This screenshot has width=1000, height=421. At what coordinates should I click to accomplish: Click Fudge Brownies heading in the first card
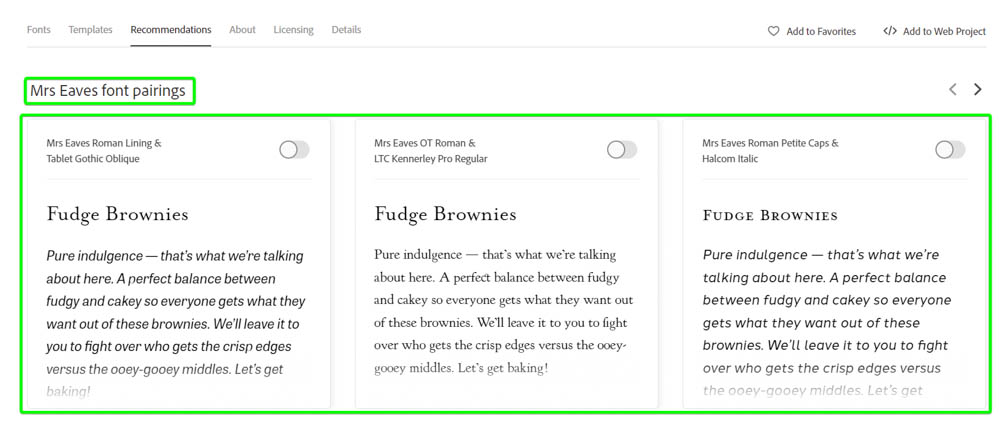(x=117, y=214)
